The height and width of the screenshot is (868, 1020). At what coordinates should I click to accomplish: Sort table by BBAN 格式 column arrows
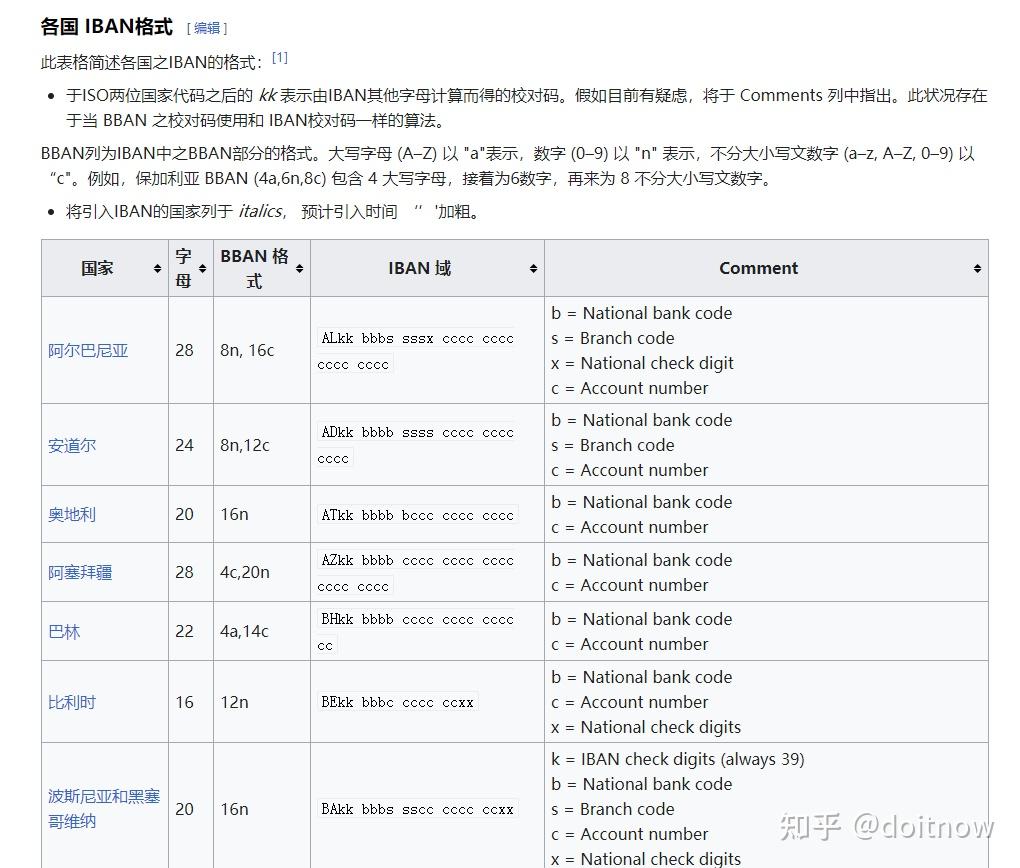tap(299, 269)
